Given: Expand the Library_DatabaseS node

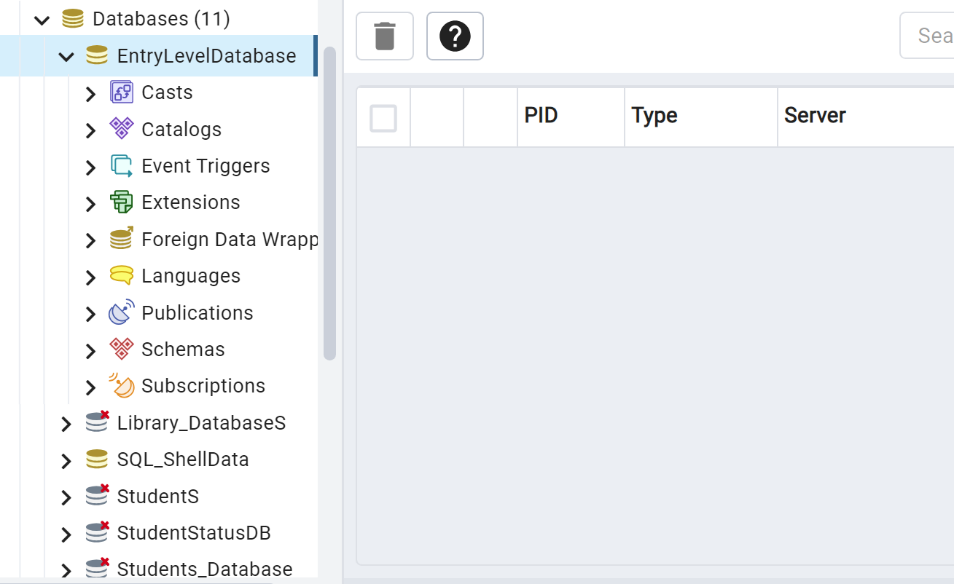Looking at the screenshot, I should [x=66, y=424].
